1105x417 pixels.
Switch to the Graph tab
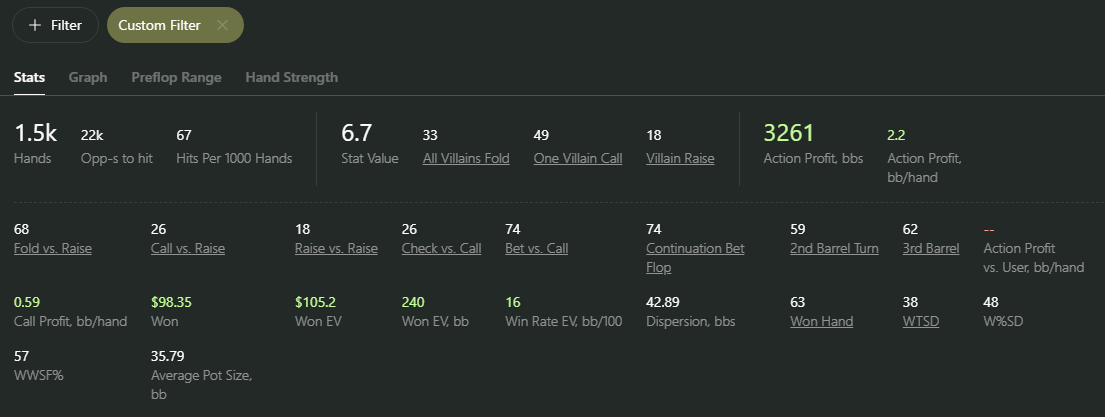click(88, 77)
